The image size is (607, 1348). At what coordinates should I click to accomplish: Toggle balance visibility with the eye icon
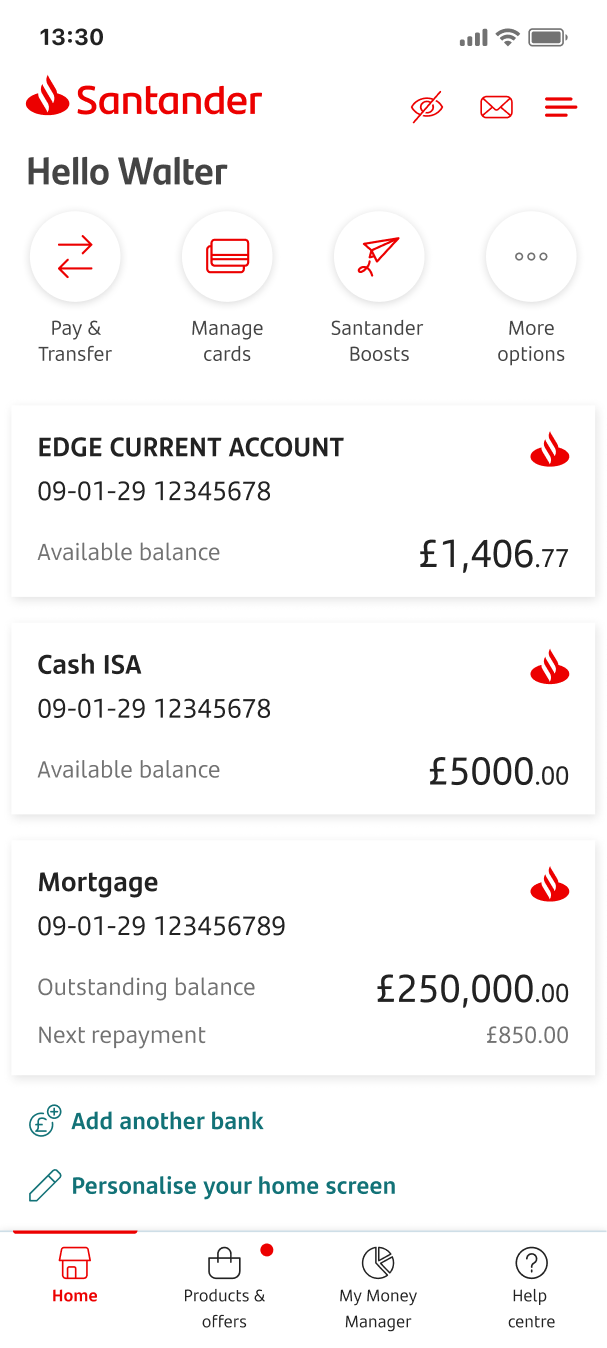pos(427,105)
